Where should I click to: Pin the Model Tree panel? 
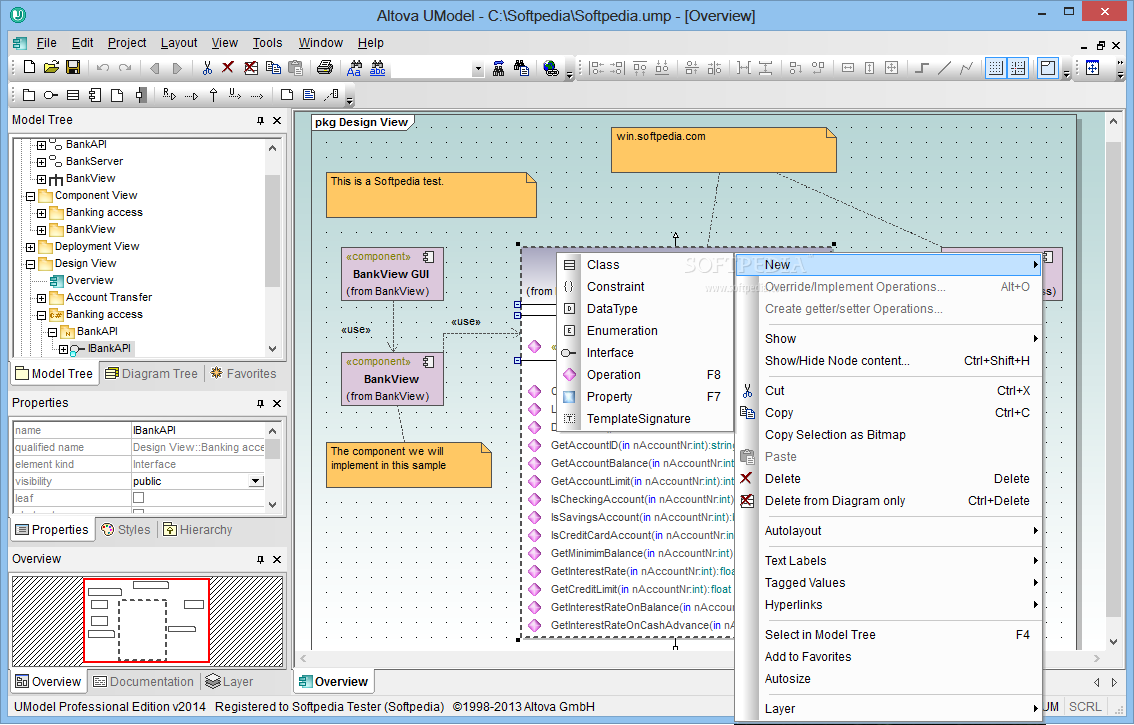pos(260,121)
